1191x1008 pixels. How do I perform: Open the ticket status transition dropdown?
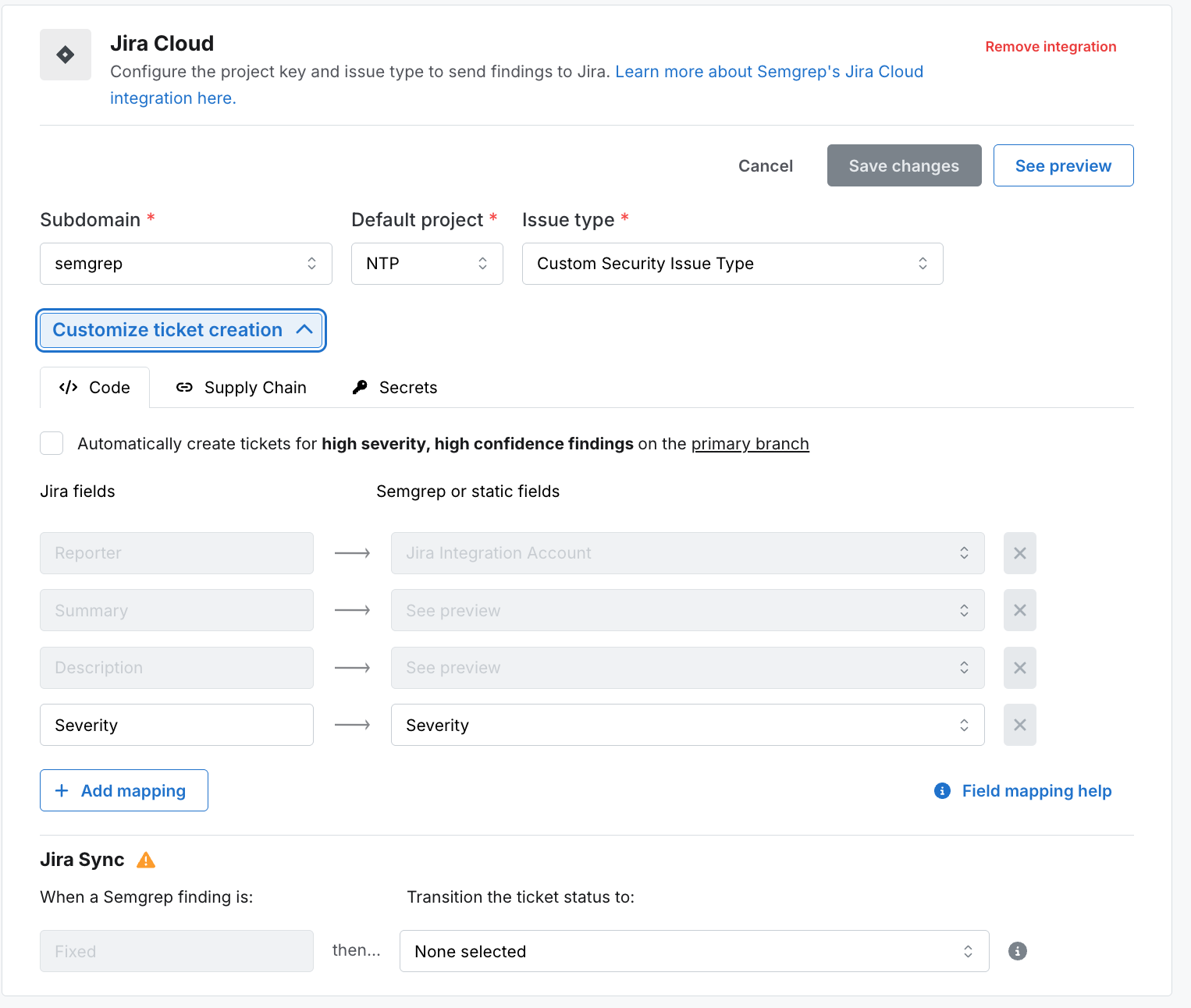pyautogui.click(x=694, y=951)
